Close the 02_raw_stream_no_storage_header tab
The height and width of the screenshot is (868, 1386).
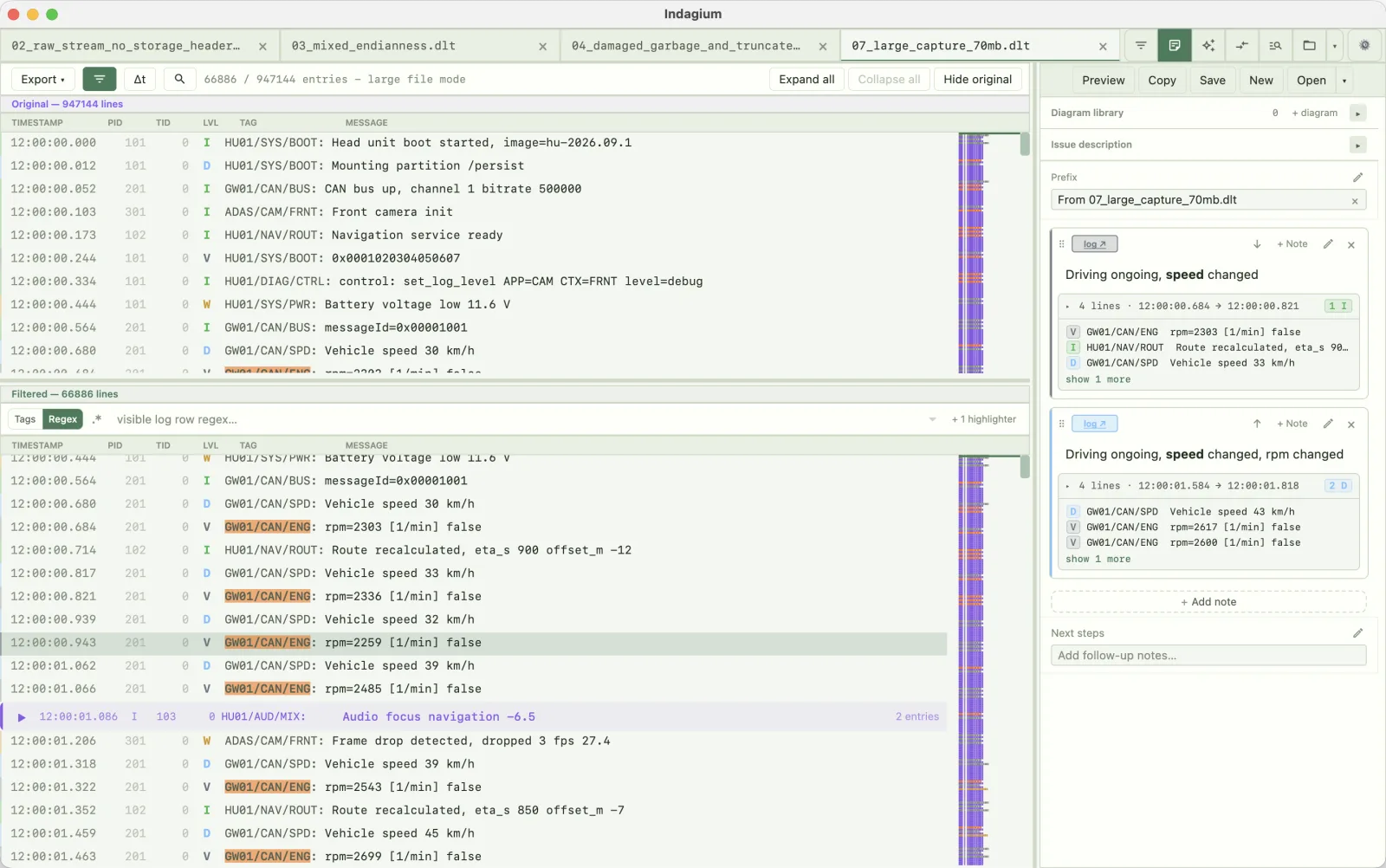coord(262,47)
